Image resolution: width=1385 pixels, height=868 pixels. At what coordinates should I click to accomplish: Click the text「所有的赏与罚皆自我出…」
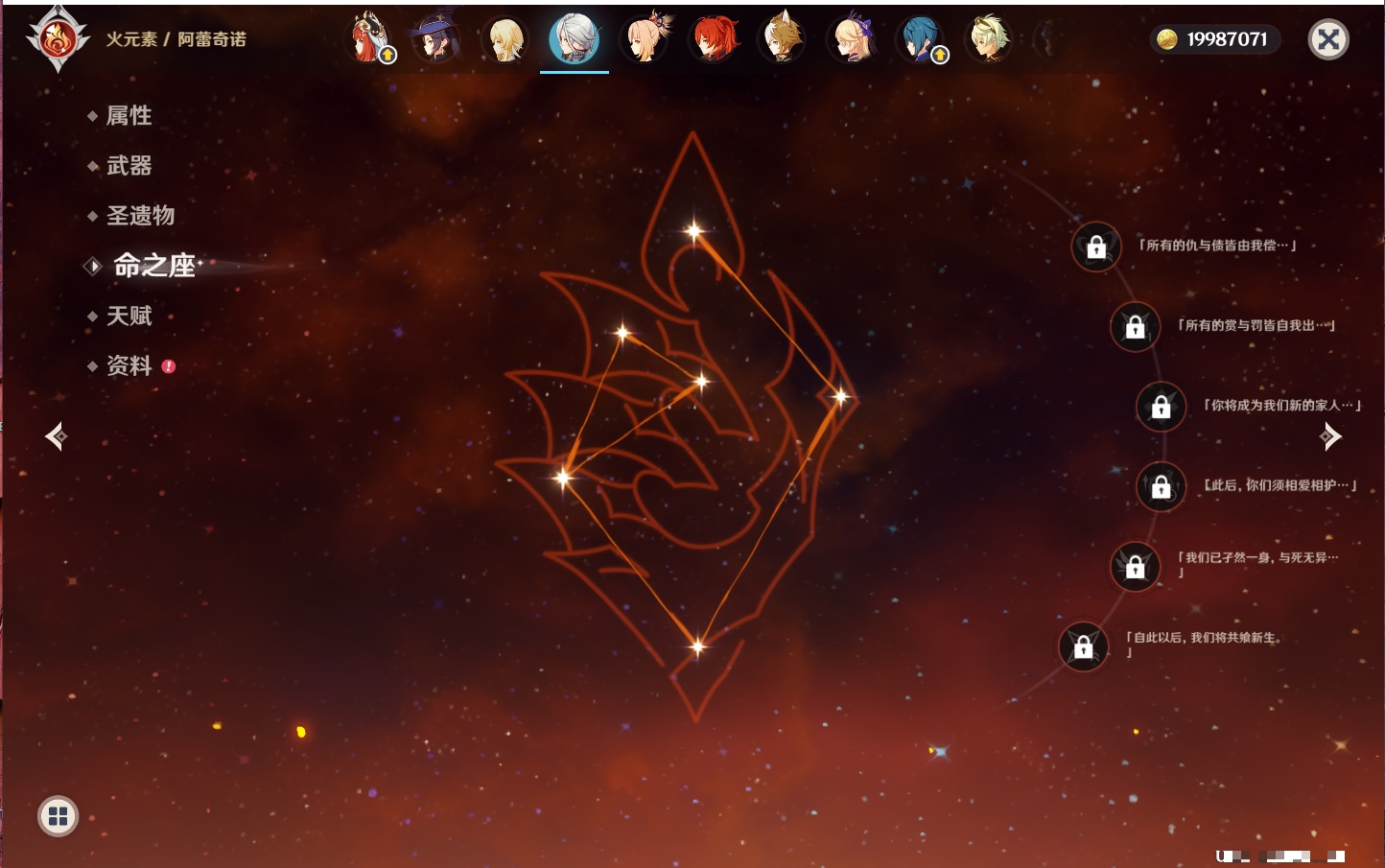pyautogui.click(x=1256, y=325)
